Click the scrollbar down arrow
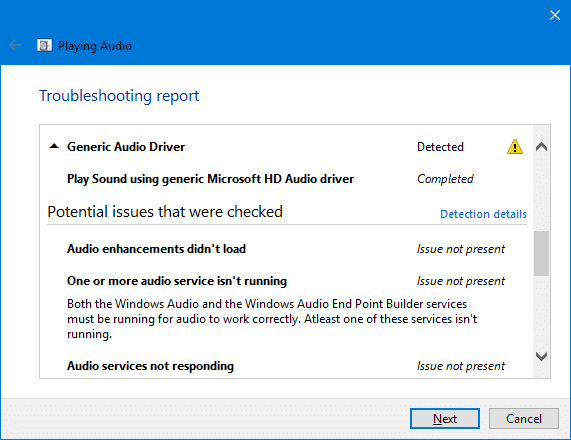The width and height of the screenshot is (571, 440). tap(542, 356)
